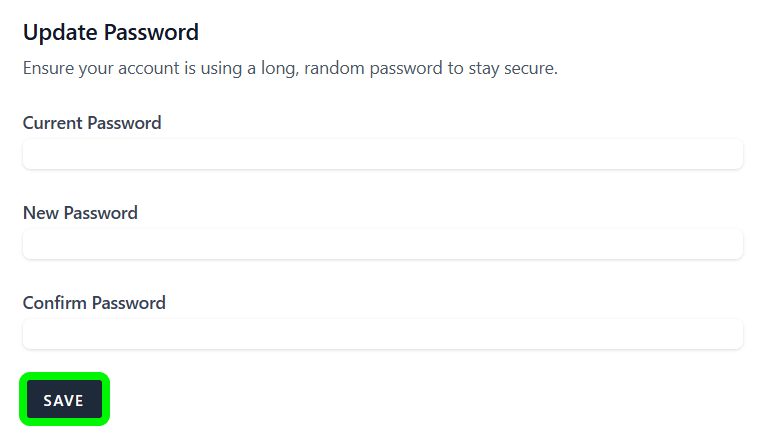Select the Confirm Password text box

coord(382,334)
